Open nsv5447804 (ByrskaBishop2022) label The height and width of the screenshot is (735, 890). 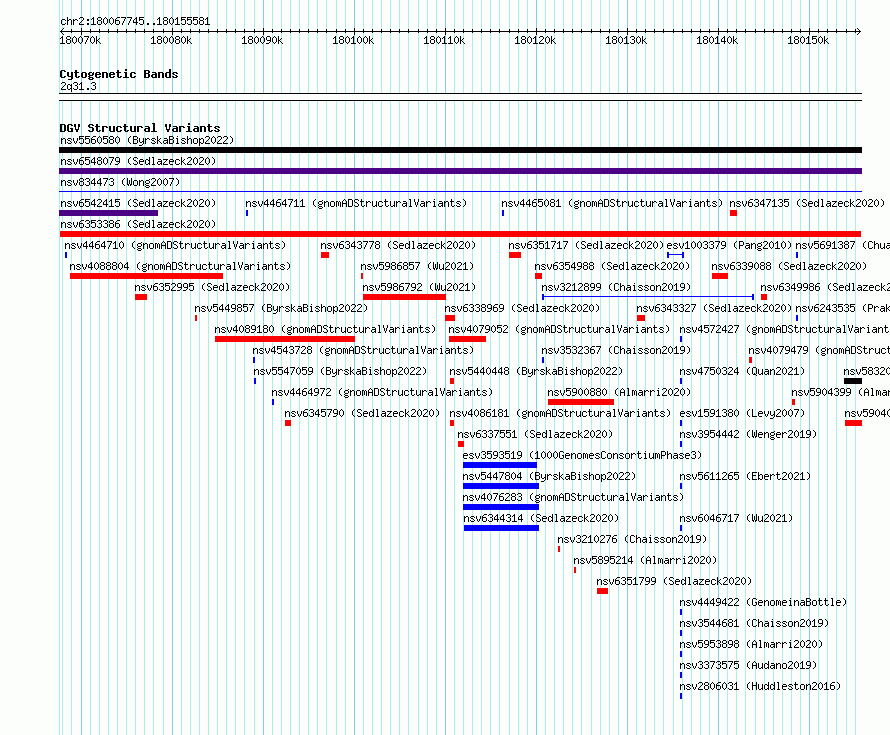click(x=549, y=476)
